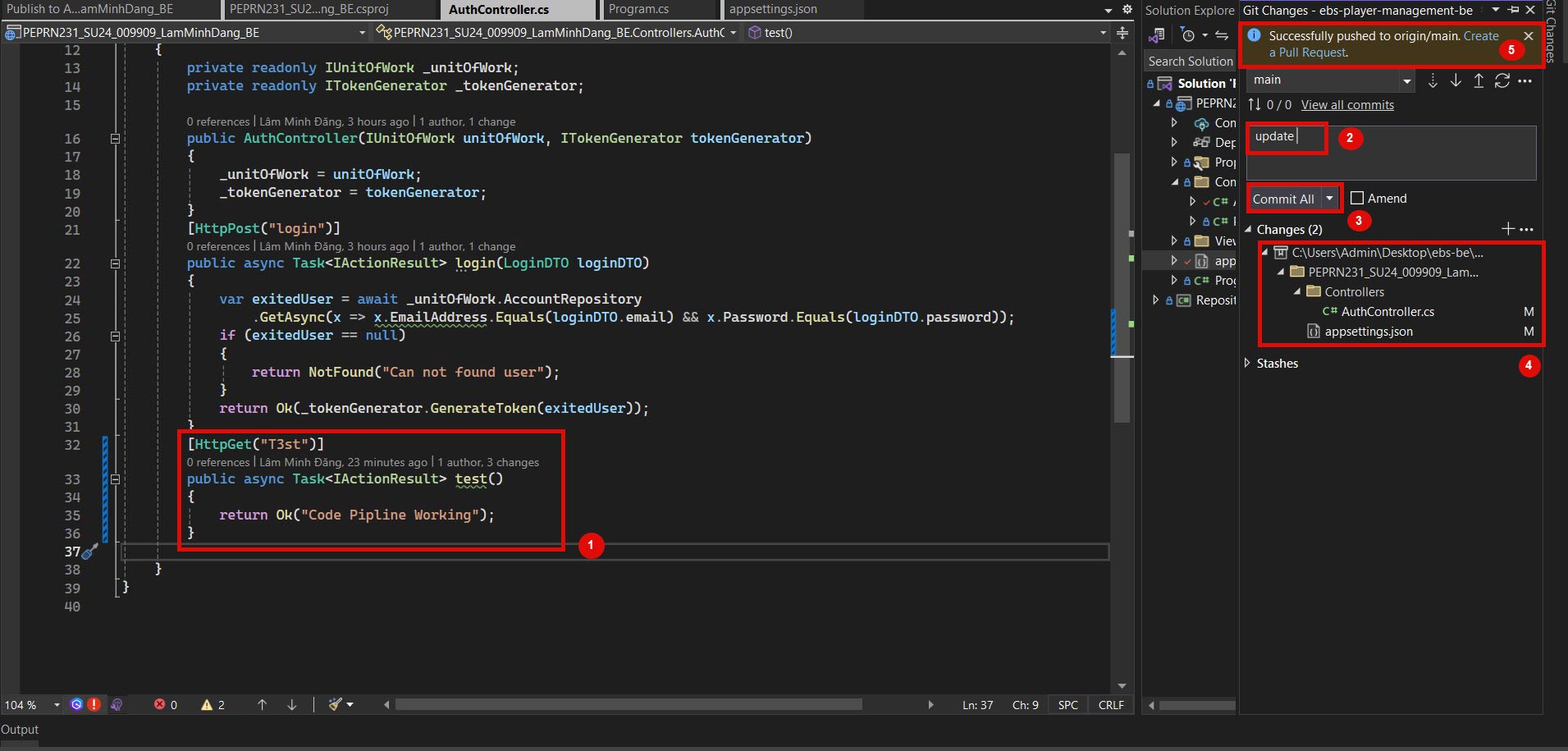Click the blue IntelliCode indicator icon

[76, 704]
